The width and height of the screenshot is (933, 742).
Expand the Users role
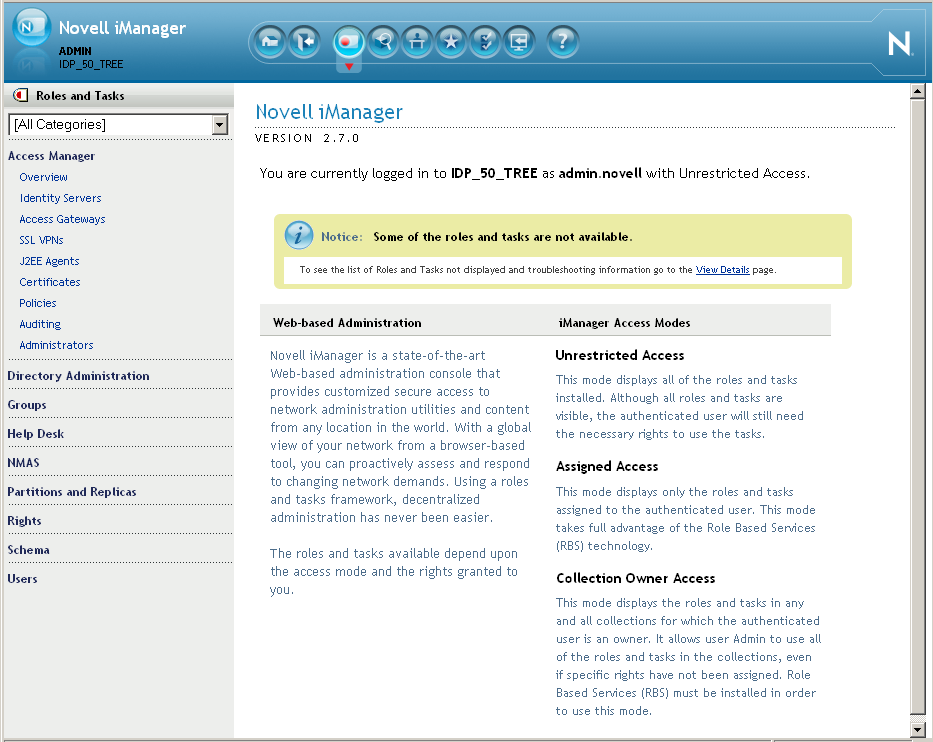tap(23, 579)
